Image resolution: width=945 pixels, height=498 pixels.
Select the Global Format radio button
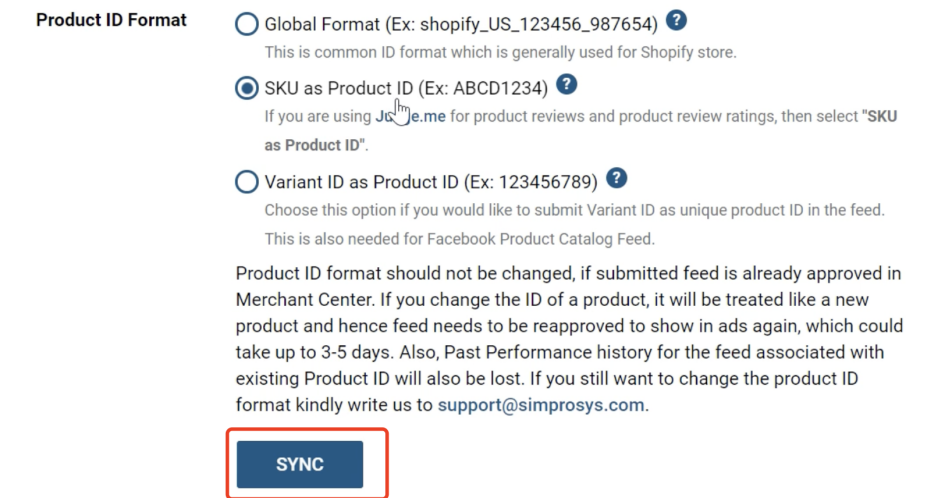246,24
